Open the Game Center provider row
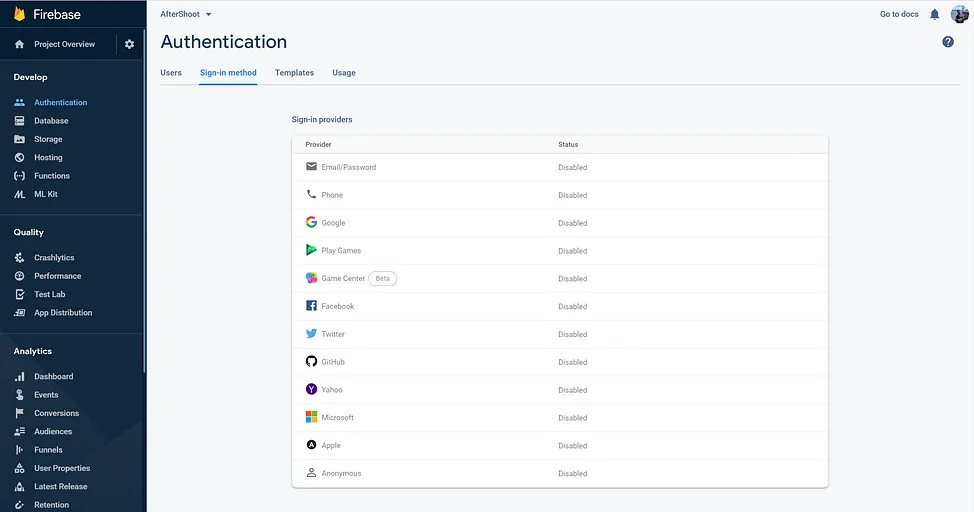 560,278
